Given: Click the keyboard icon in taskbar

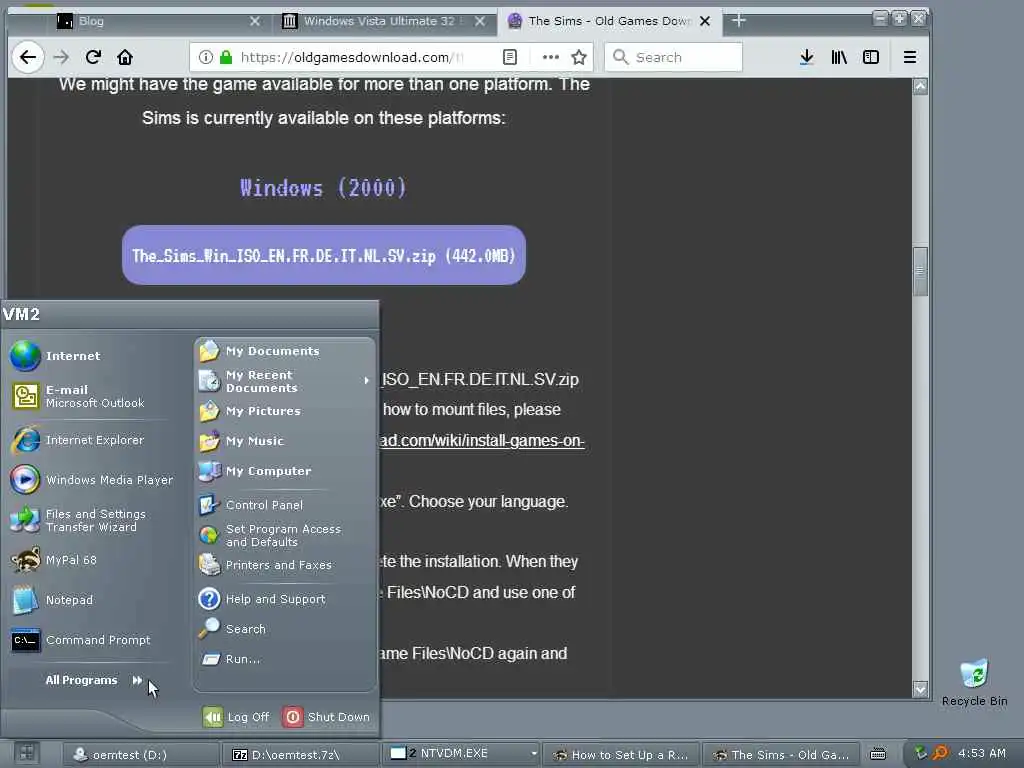Looking at the screenshot, I should coord(878,755).
